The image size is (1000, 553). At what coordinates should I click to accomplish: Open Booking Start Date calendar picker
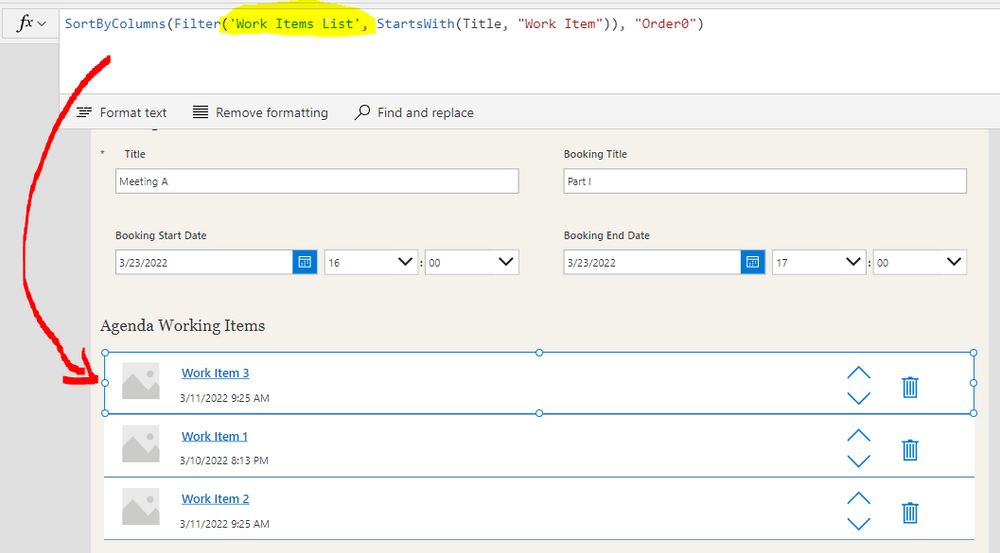pos(305,262)
